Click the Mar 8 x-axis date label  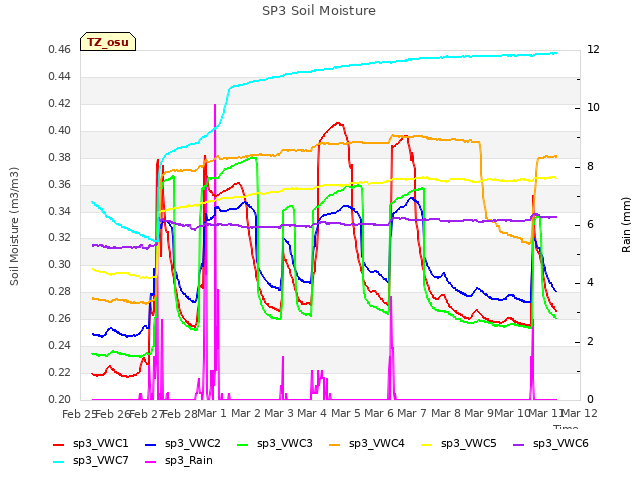[x=446, y=413]
